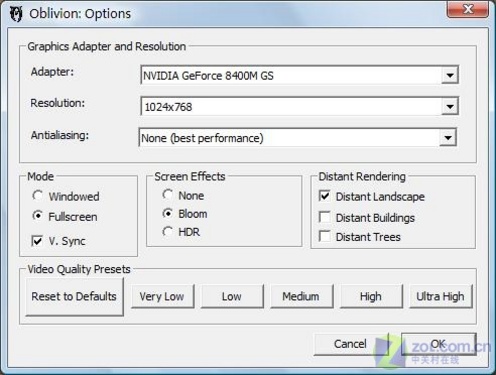Click the Adapter: label
This screenshot has height=375, width=496.
coord(52,72)
